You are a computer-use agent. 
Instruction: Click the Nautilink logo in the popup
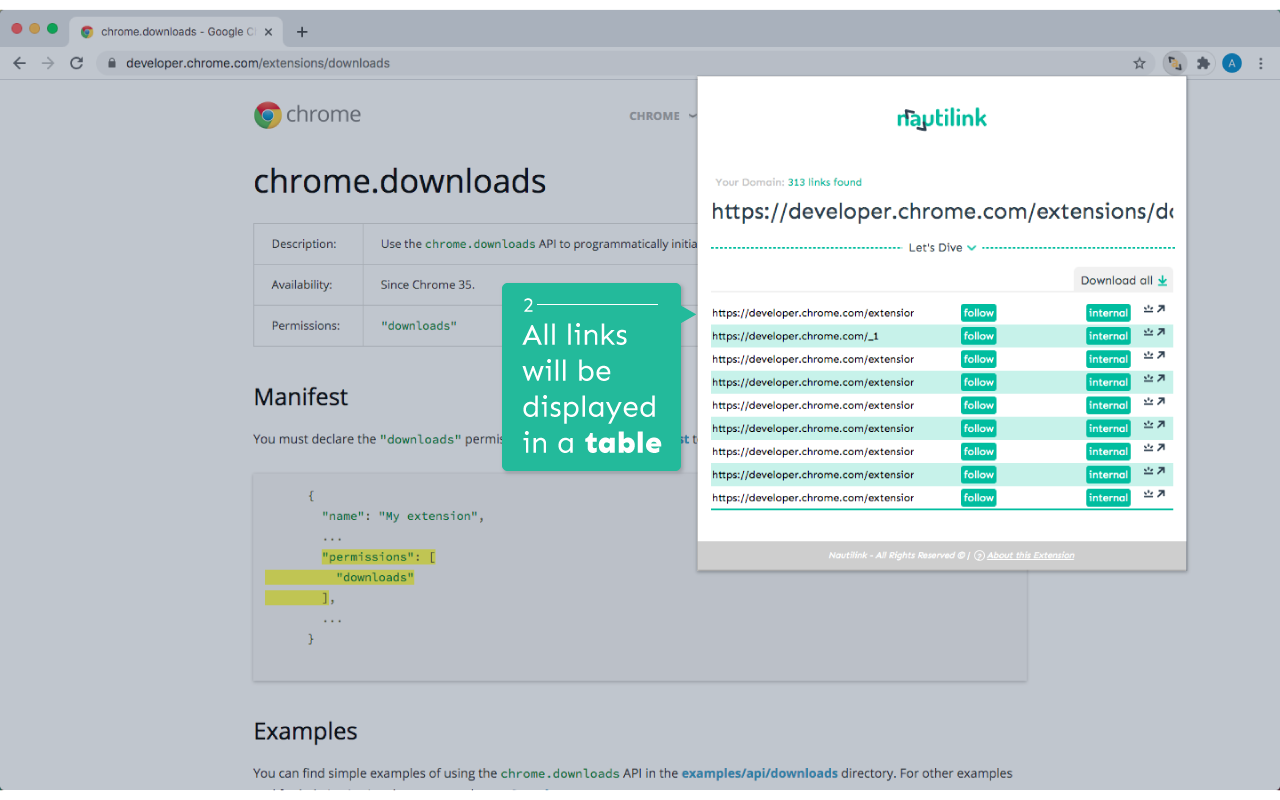(942, 119)
